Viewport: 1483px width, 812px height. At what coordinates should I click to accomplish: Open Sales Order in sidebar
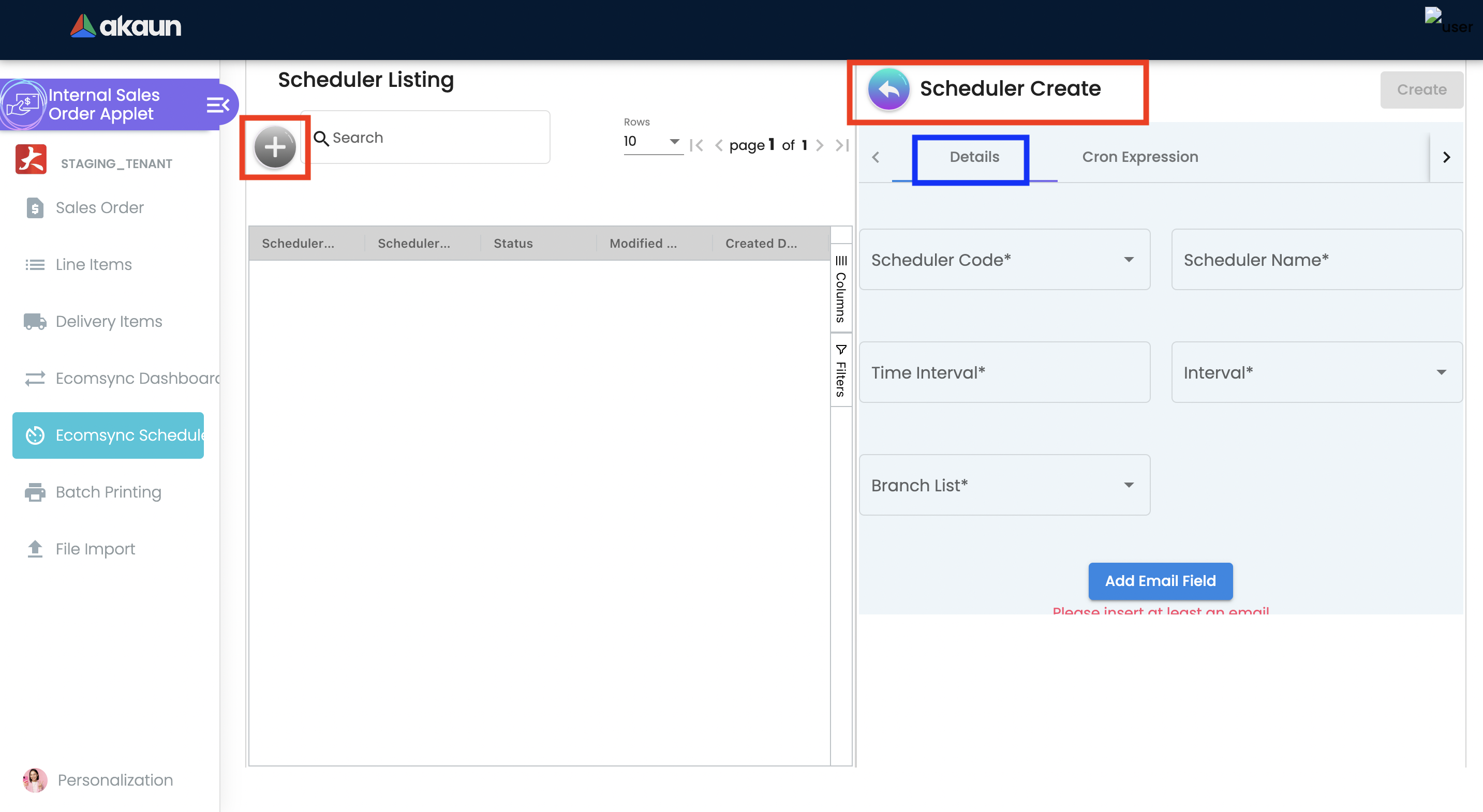[99, 207]
